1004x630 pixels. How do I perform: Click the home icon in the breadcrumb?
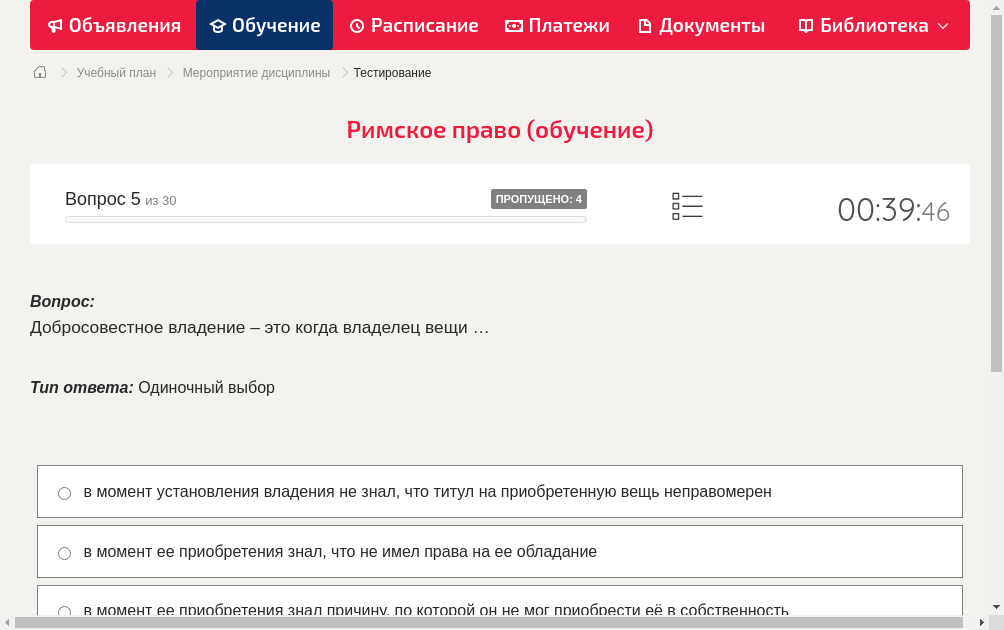coord(39,72)
